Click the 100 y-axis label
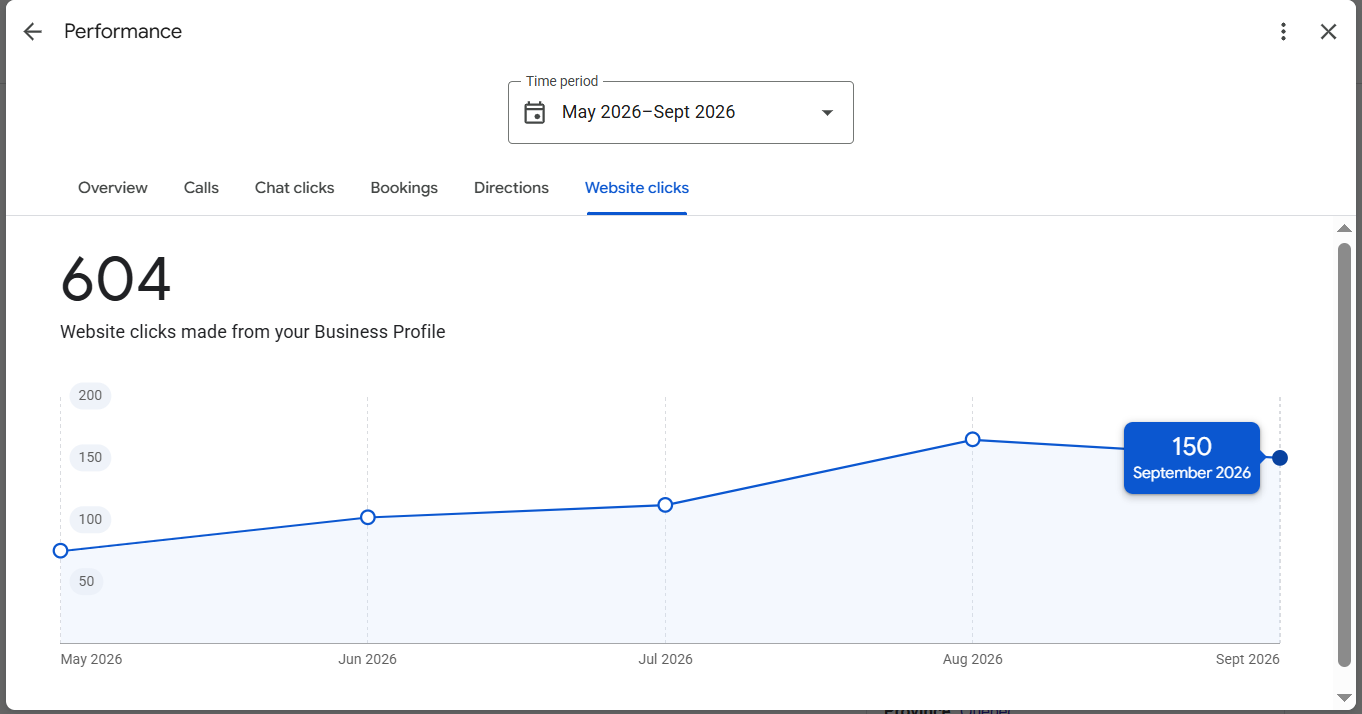The height and width of the screenshot is (714, 1362). [x=90, y=520]
